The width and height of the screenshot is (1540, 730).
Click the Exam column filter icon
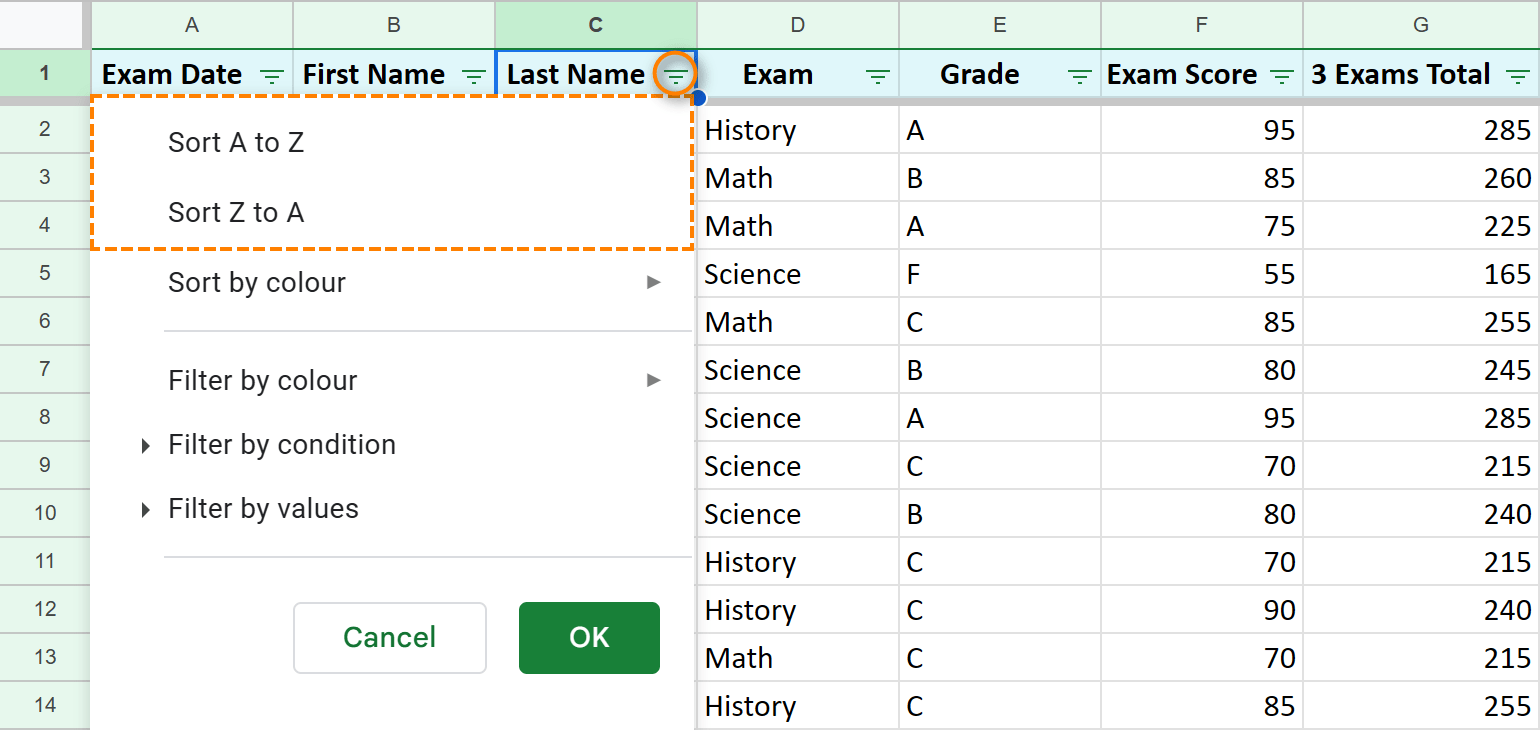[x=877, y=74]
